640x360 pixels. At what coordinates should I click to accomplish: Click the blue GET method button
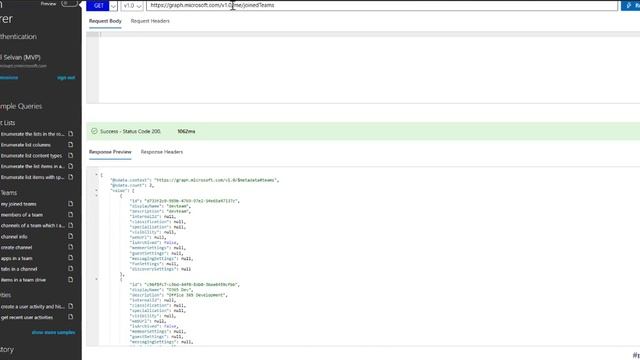[x=98, y=6]
